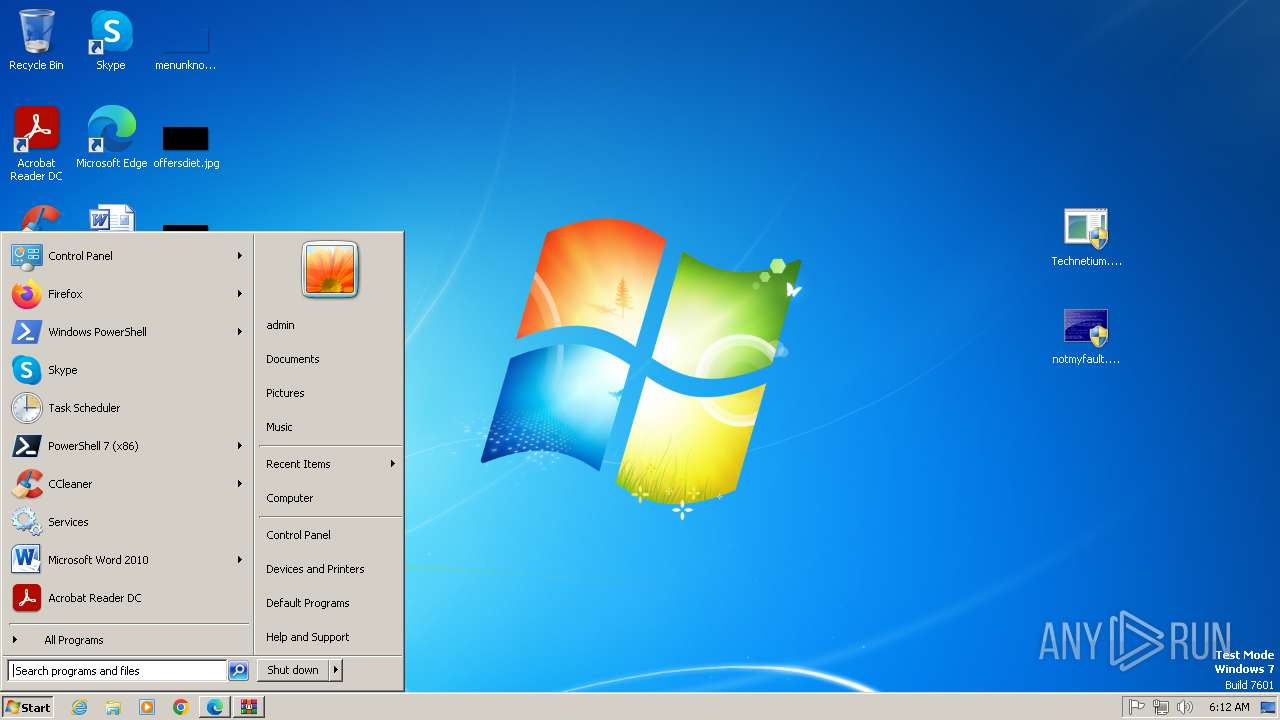1280x720 pixels.
Task: Click the user account picture in Start menu
Action: coord(330,270)
